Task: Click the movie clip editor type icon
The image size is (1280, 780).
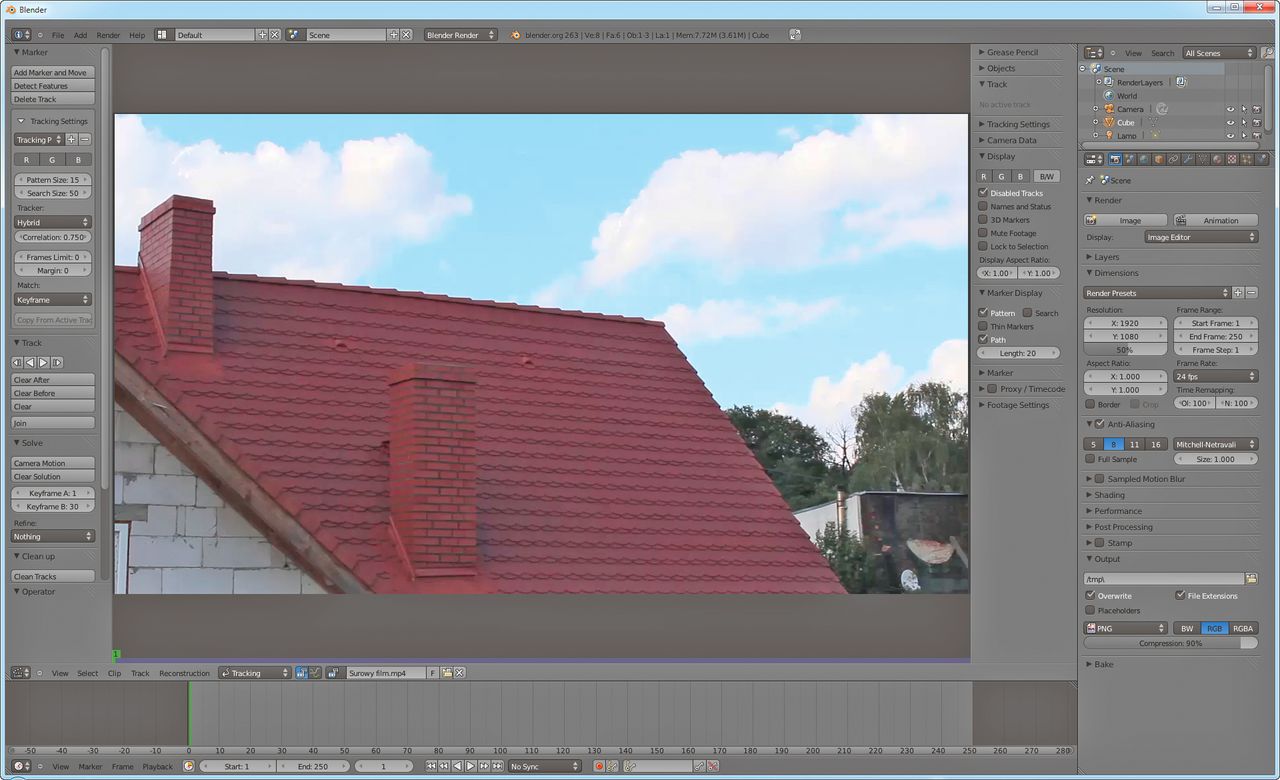Action: 20,673
